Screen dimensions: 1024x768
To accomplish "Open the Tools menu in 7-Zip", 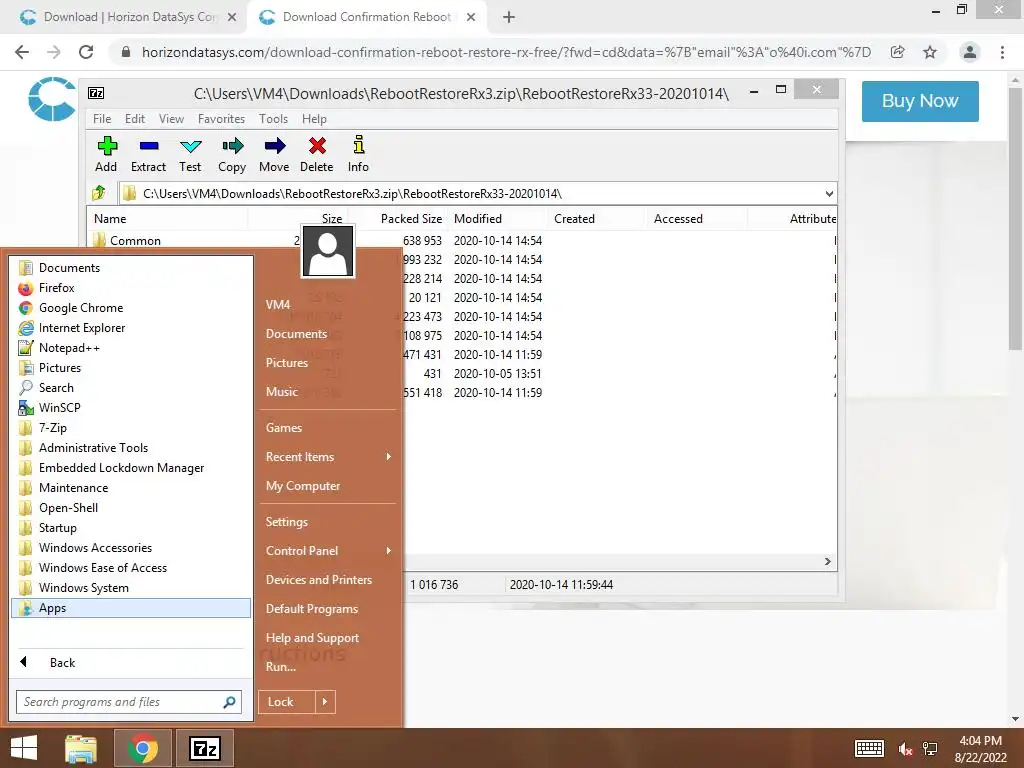I will (x=273, y=119).
